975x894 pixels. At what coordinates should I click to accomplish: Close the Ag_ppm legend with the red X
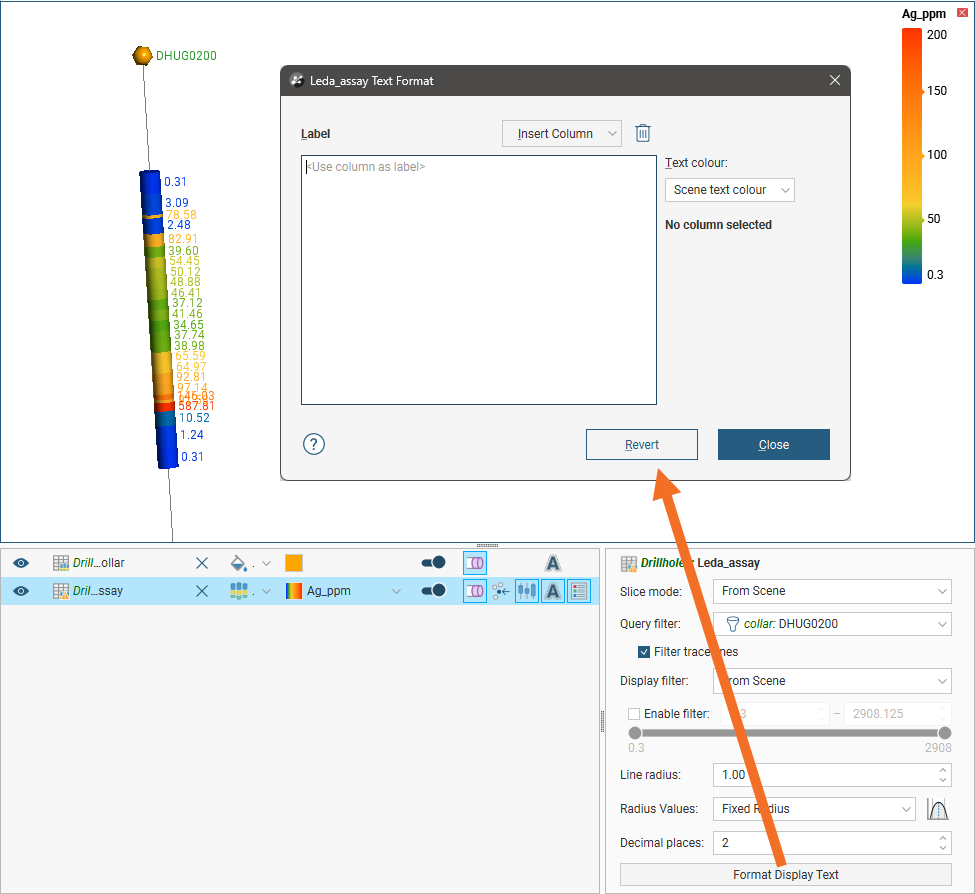[x=962, y=13]
